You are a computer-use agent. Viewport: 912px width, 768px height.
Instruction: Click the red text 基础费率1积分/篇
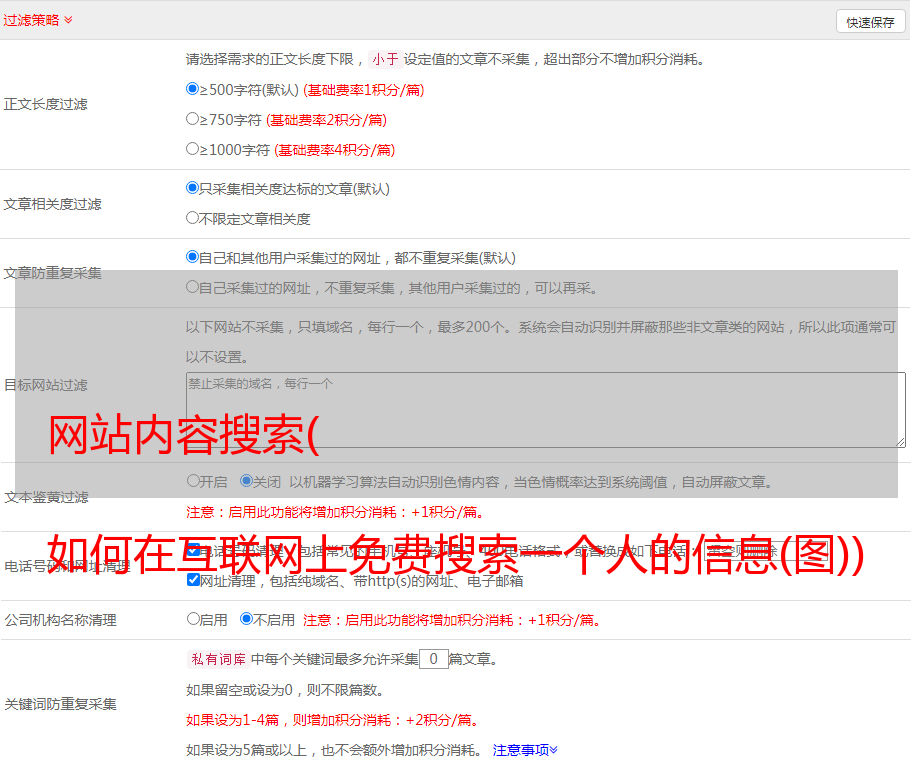coord(364,90)
